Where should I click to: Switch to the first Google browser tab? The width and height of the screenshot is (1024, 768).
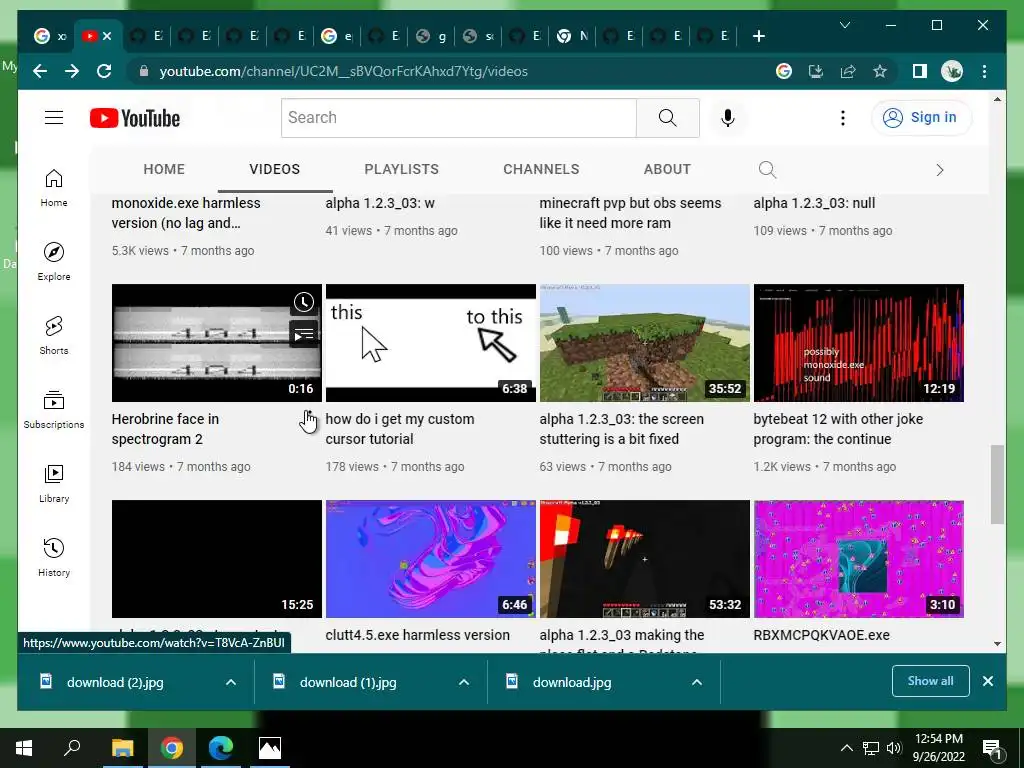tap(50, 36)
